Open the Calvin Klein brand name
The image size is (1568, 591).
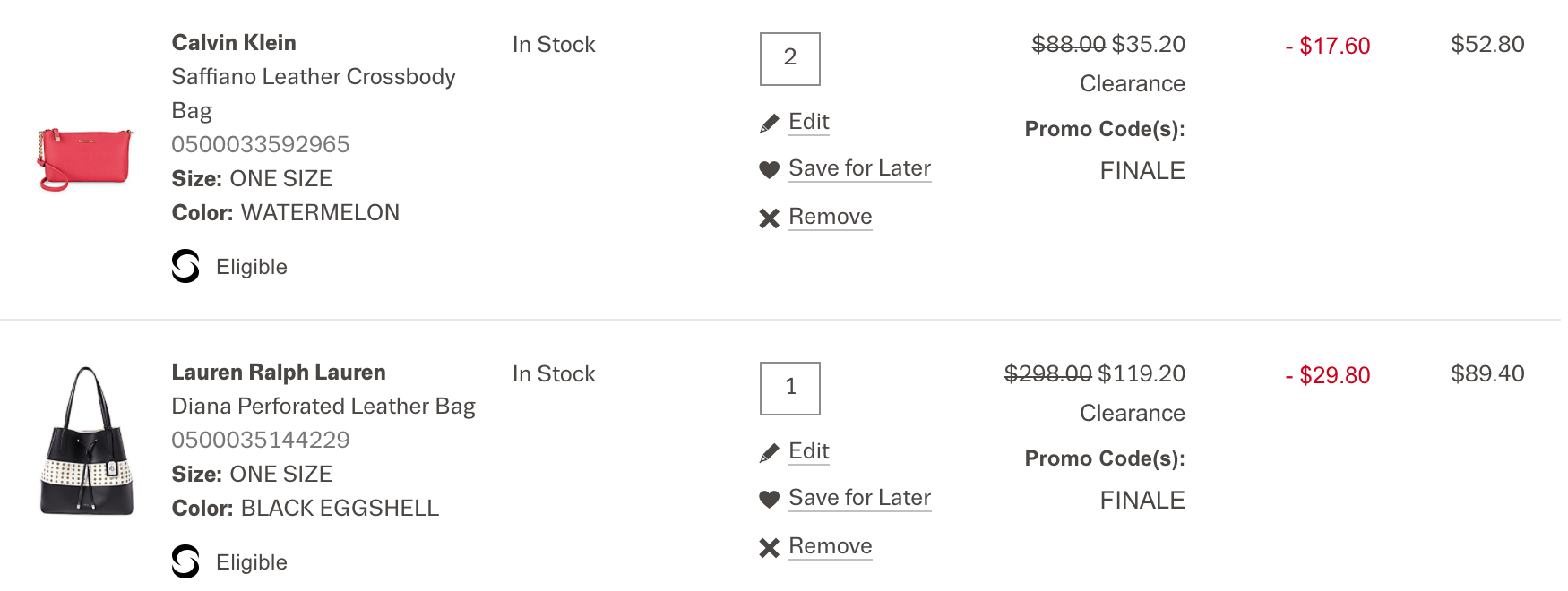click(234, 43)
